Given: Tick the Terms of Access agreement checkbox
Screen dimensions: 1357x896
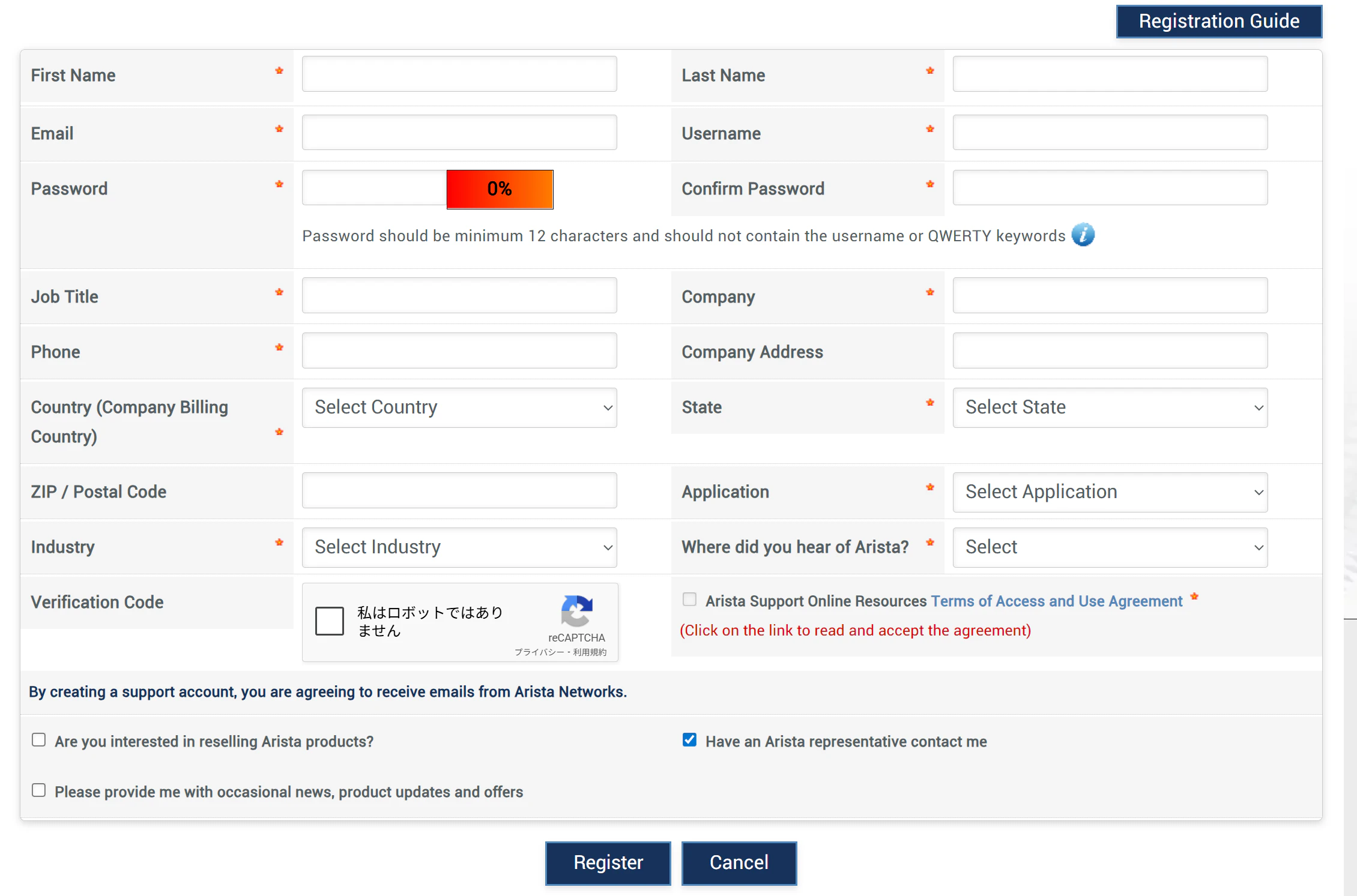Looking at the screenshot, I should [x=689, y=600].
